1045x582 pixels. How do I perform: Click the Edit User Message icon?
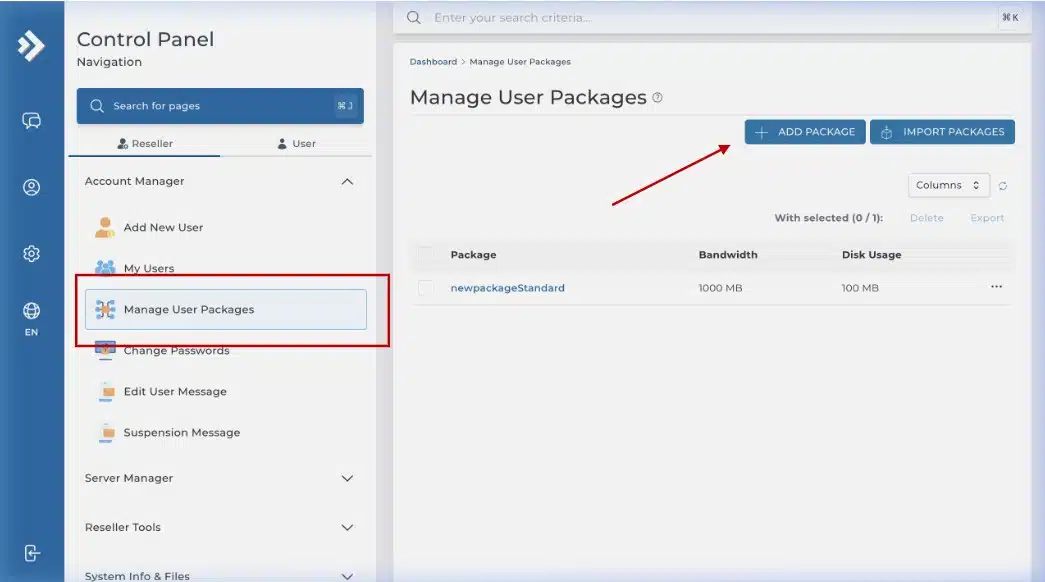[x=107, y=391]
